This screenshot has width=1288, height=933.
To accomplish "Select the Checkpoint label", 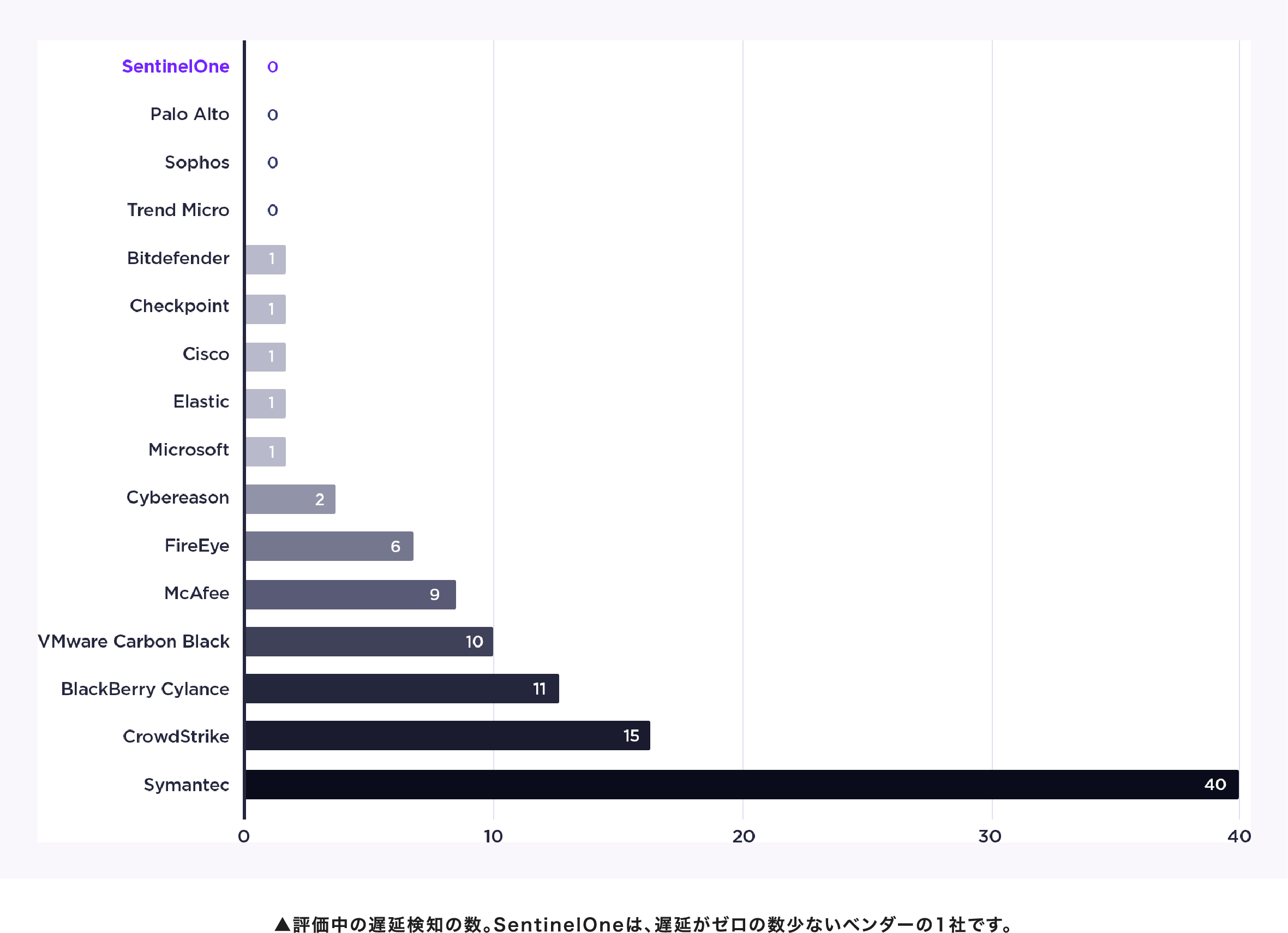I will (179, 306).
